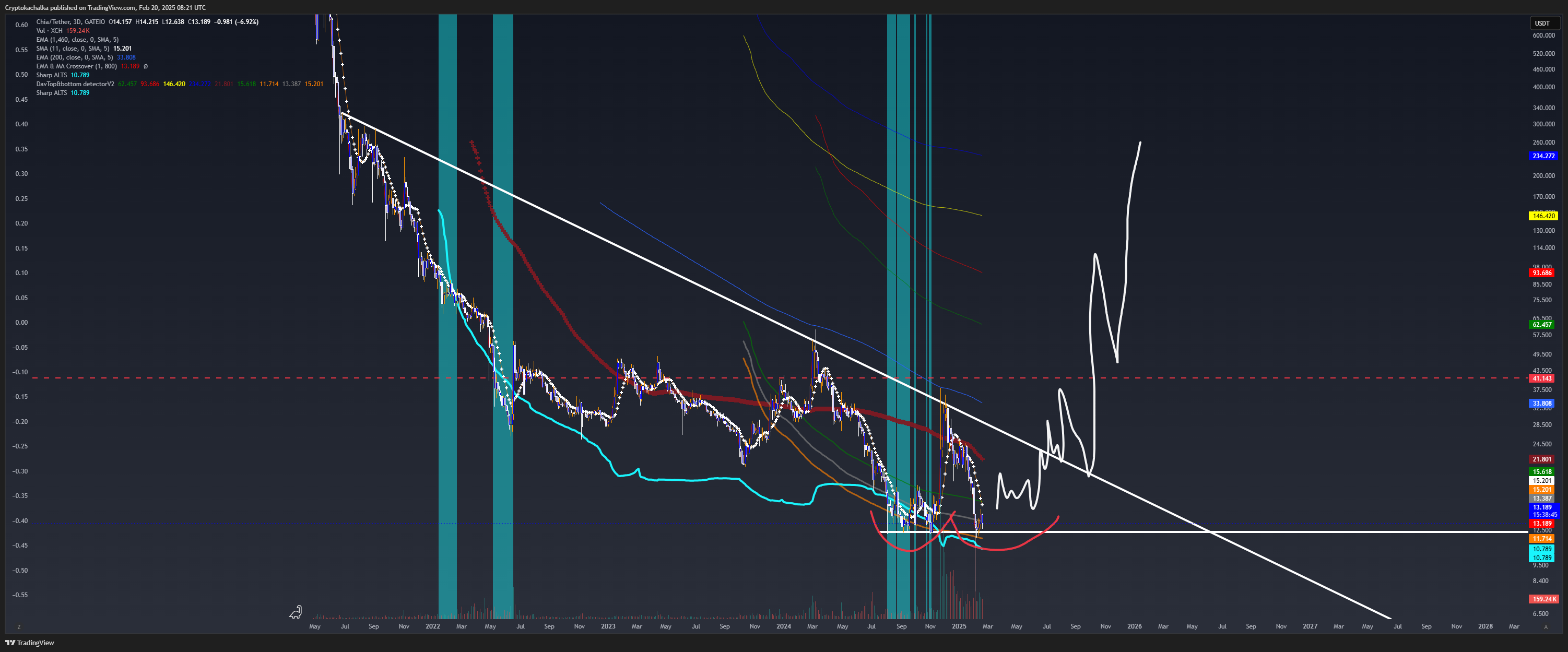Click the 2024 year label on the time axis

tap(784, 626)
